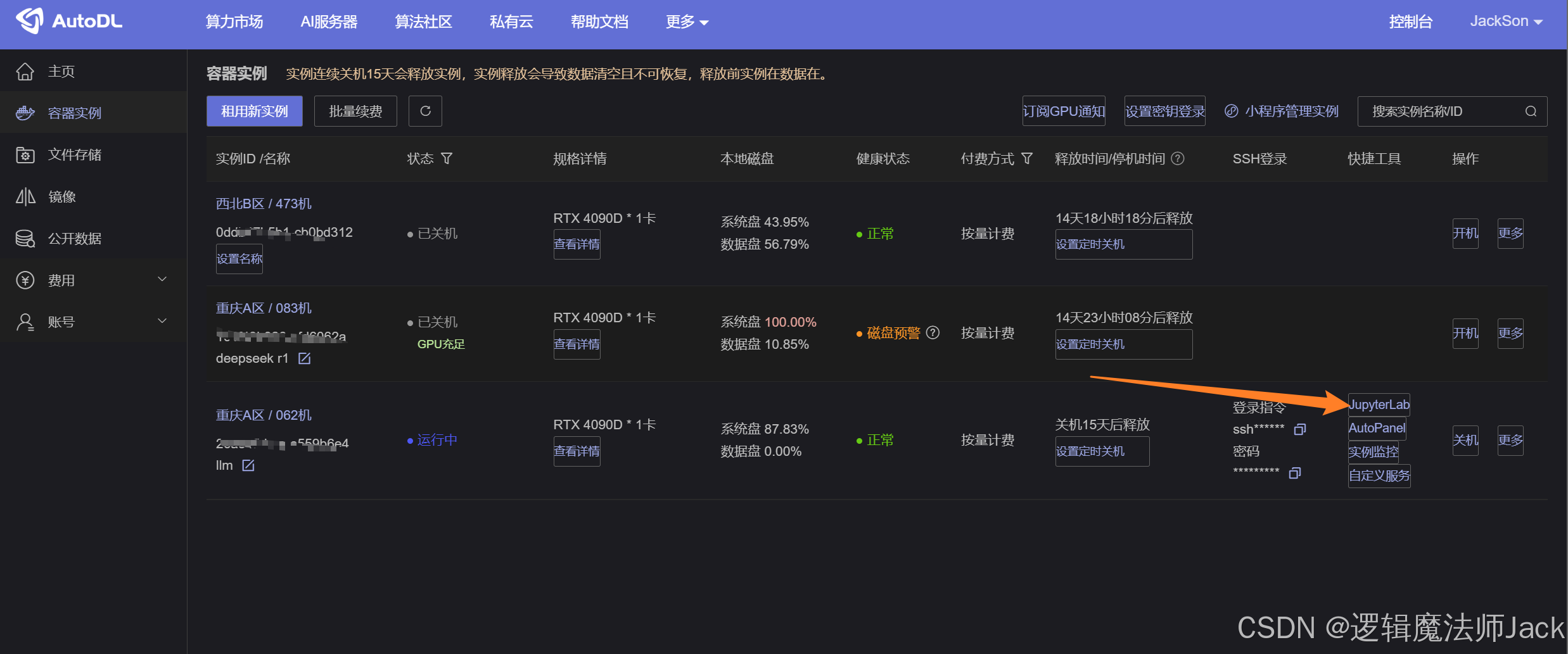This screenshot has height=654, width=1568.
Task: Click the 磁盘预警 health status
Action: point(893,333)
